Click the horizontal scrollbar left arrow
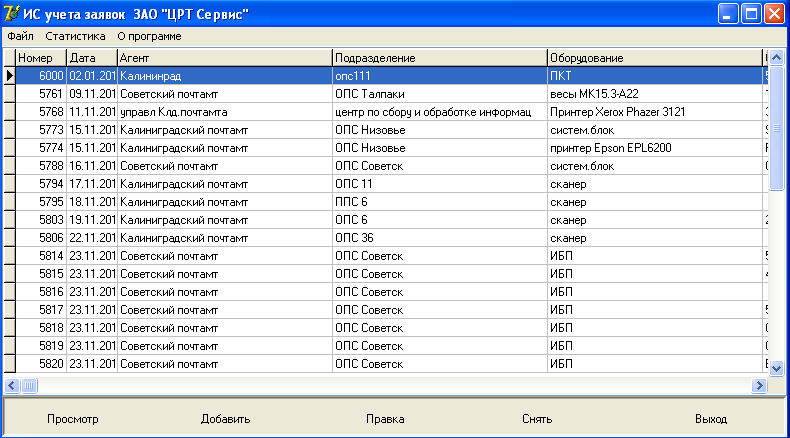 13,385
